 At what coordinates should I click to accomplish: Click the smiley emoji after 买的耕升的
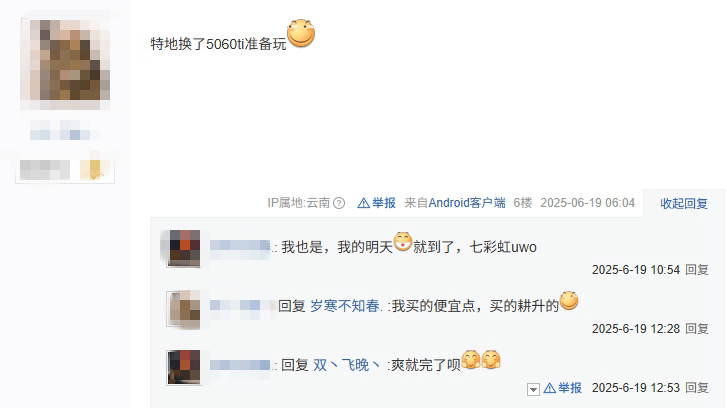pyautogui.click(x=569, y=300)
